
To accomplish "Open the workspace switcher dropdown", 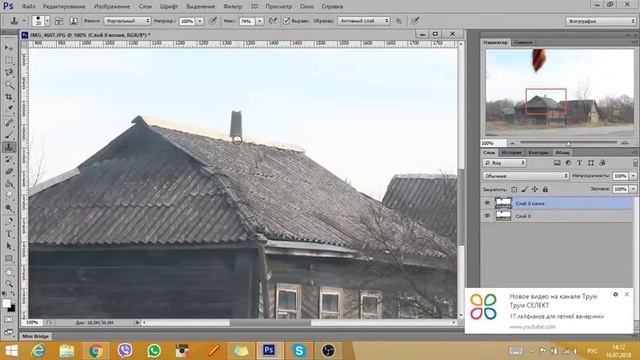I will (600, 21).
